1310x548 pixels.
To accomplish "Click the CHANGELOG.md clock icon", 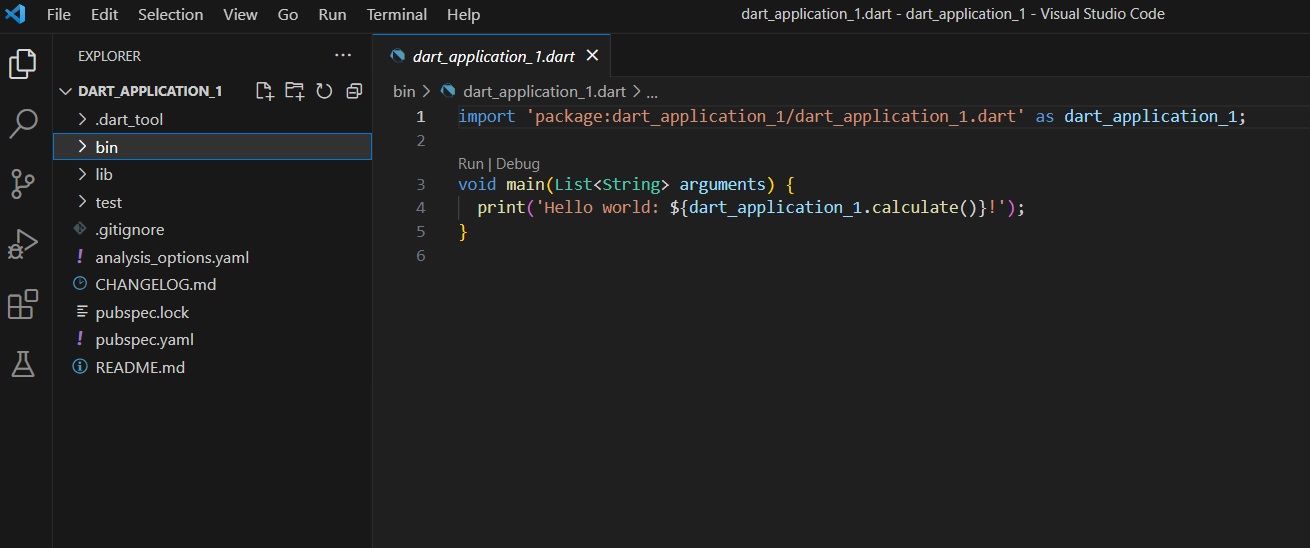I will [80, 284].
